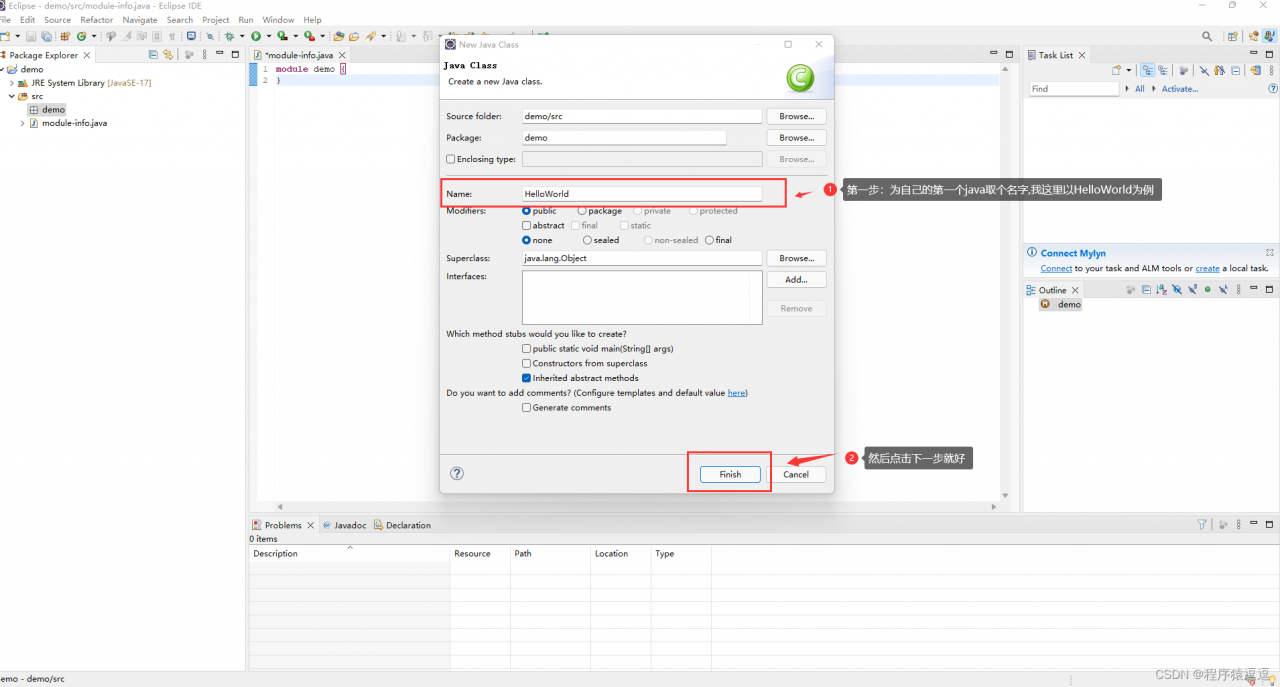Collapse the demo project tree node
The width and height of the screenshot is (1280, 687).
(2, 70)
